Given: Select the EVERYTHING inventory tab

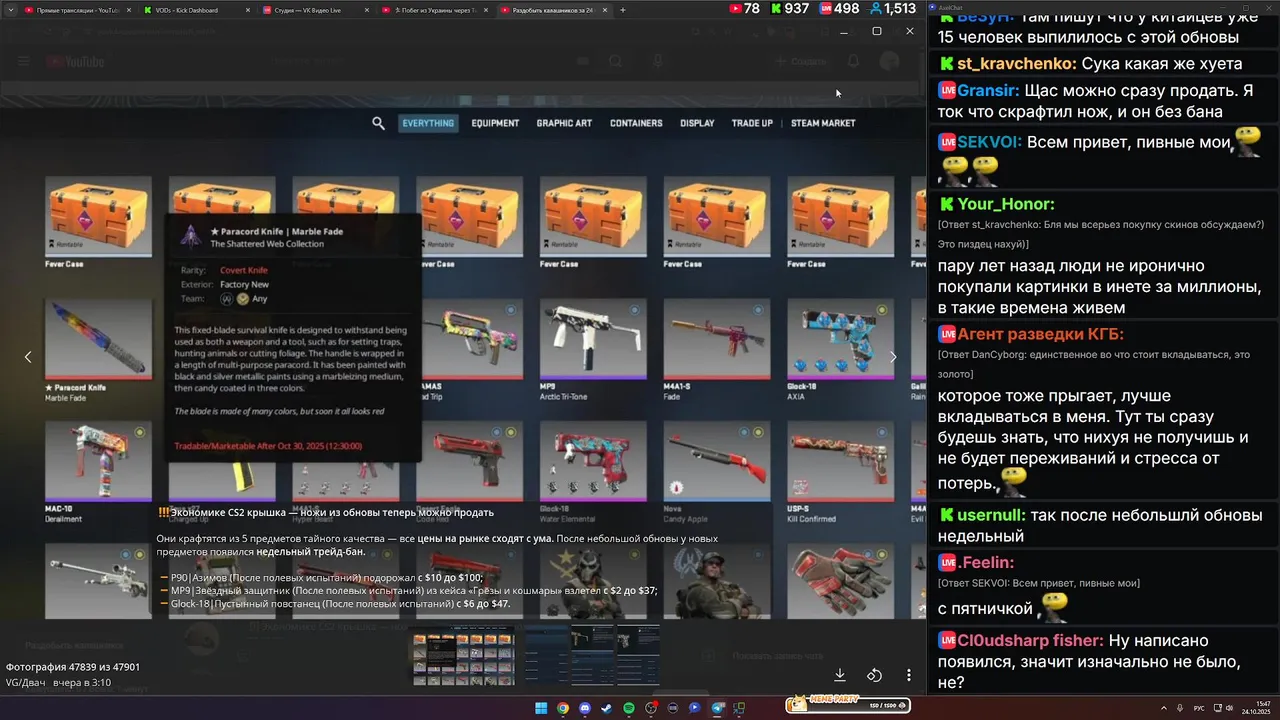Looking at the screenshot, I should [428, 123].
